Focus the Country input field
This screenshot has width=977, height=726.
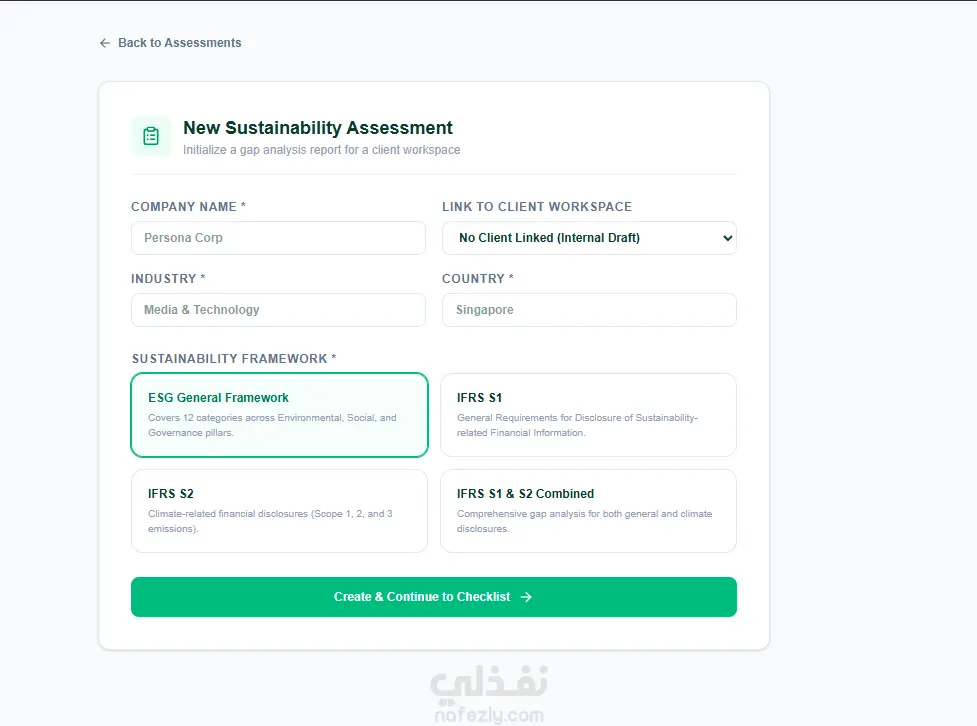pos(589,310)
